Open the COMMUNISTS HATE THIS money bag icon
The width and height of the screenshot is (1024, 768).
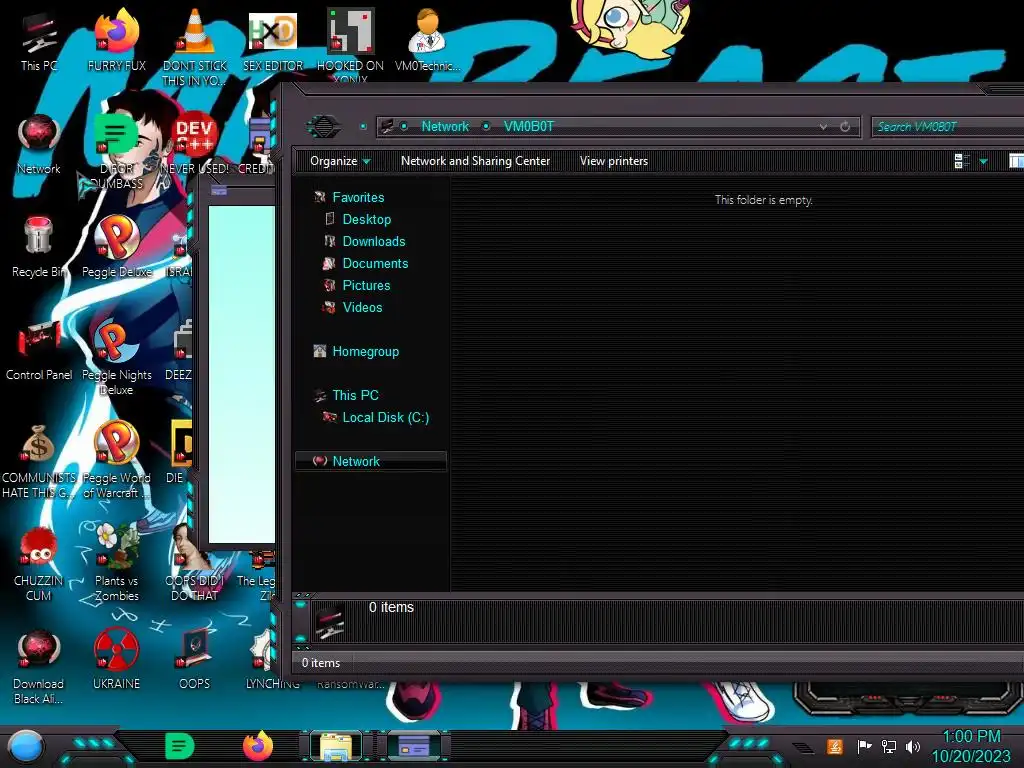point(39,461)
